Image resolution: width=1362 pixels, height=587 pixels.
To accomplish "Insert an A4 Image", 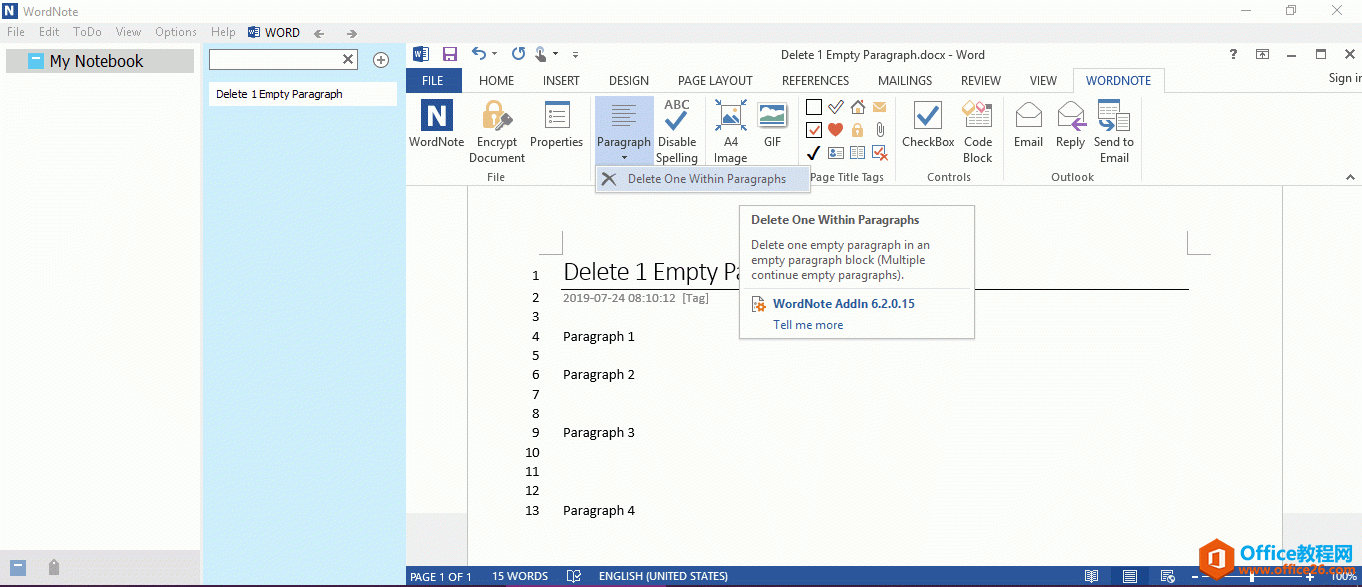I will (730, 118).
